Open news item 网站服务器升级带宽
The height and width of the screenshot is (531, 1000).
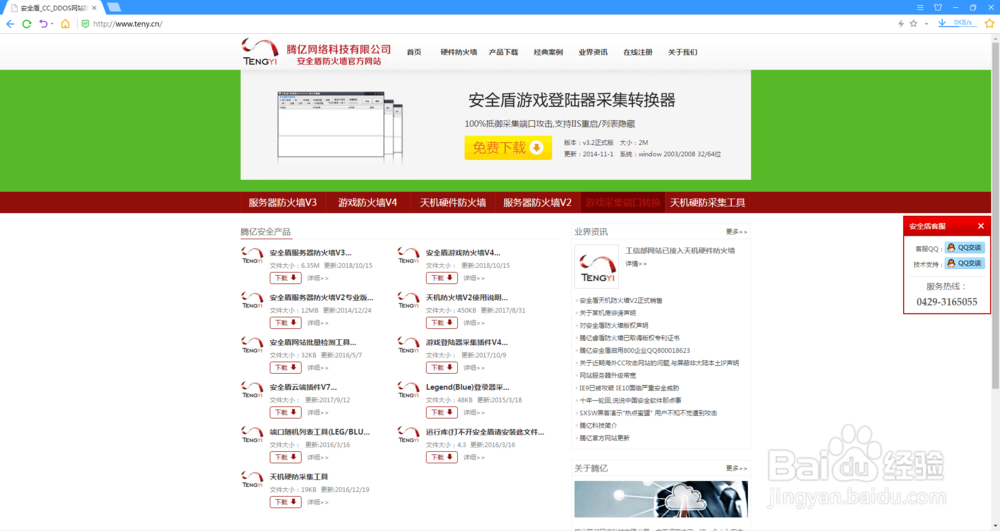(x=607, y=375)
